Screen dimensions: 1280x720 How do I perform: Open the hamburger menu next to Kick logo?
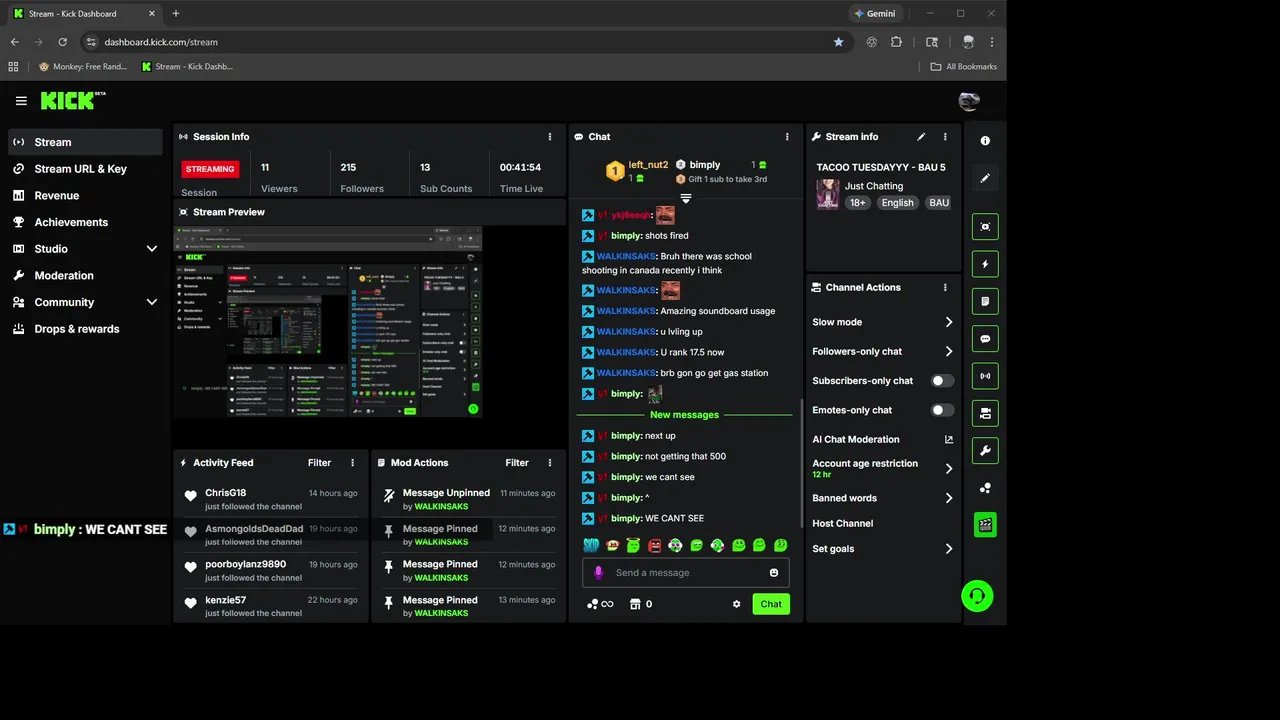coord(21,101)
